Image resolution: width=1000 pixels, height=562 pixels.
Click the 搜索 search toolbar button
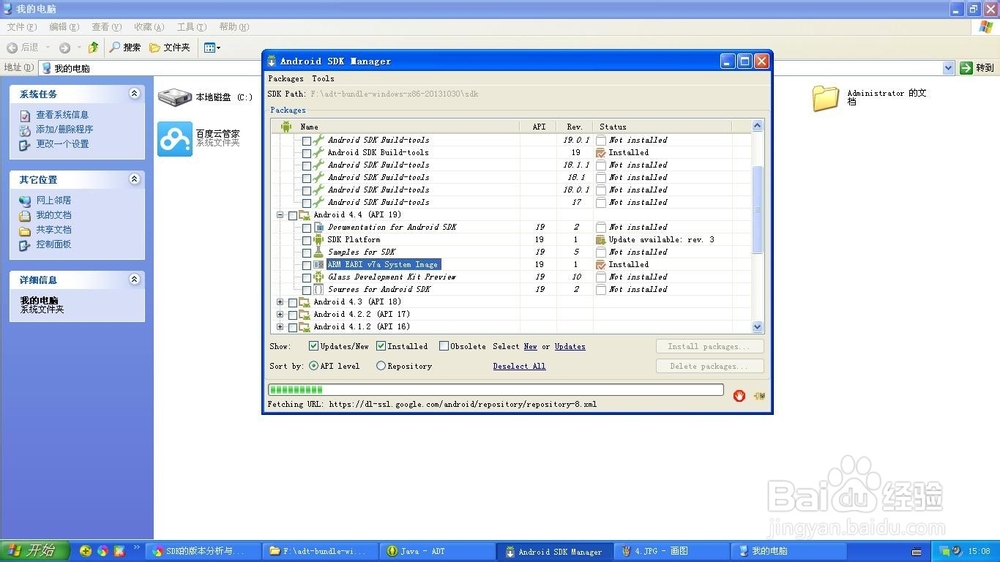125,47
